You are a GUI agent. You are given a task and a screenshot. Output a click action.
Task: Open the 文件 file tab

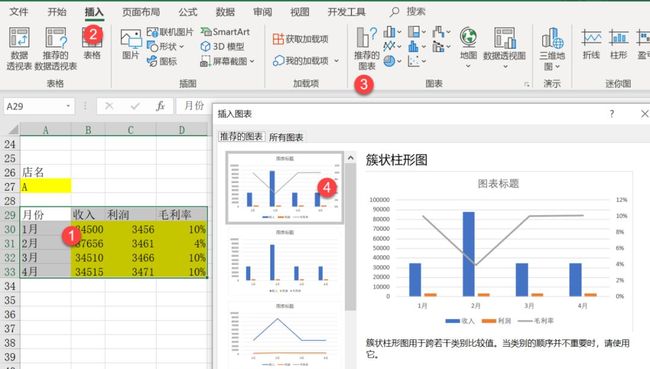point(19,12)
